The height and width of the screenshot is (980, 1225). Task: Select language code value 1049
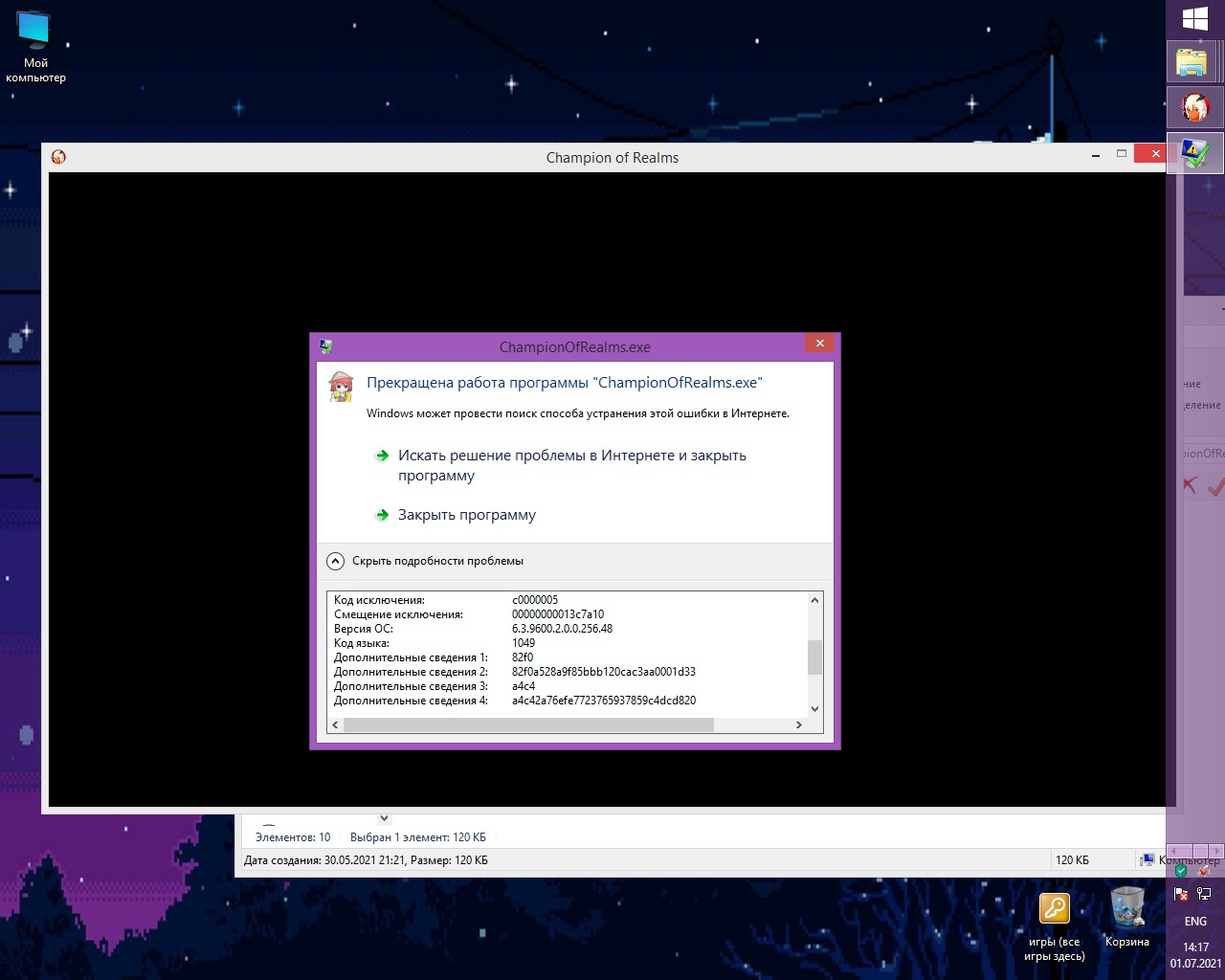523,643
